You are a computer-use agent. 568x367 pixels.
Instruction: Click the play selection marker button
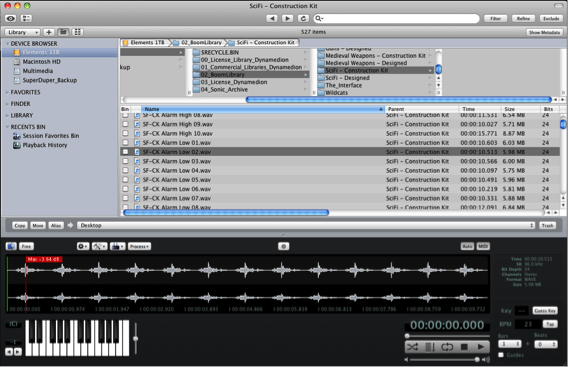pyautogui.click(x=429, y=347)
